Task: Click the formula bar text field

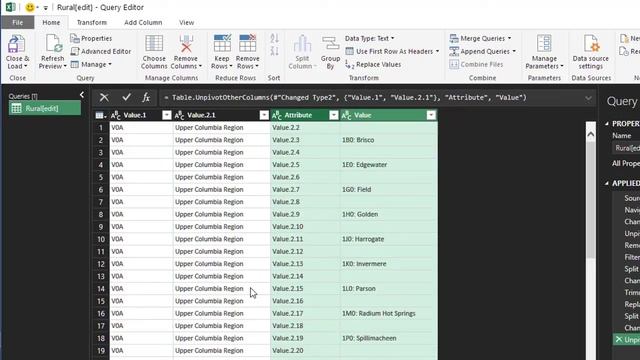Action: 371,98
